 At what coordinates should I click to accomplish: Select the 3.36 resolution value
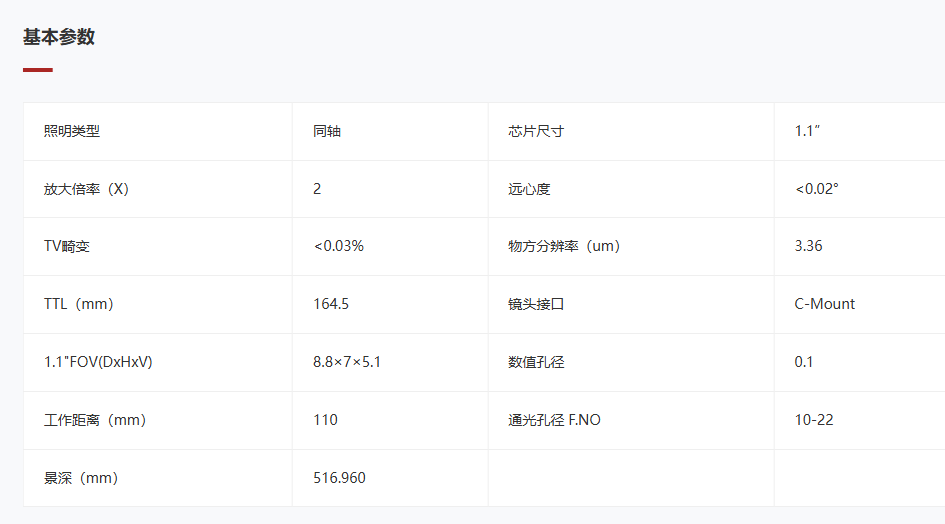808,246
